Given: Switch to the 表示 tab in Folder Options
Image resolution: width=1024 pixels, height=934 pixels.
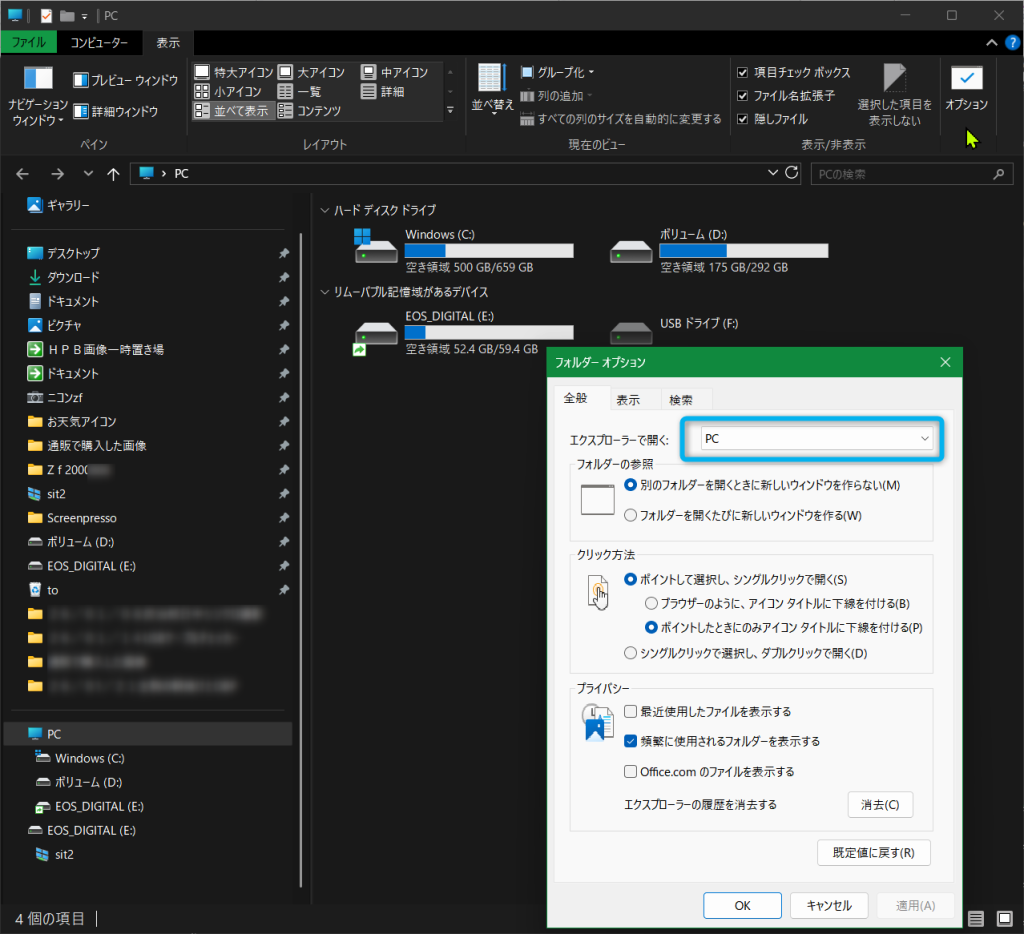Looking at the screenshot, I should click(628, 399).
